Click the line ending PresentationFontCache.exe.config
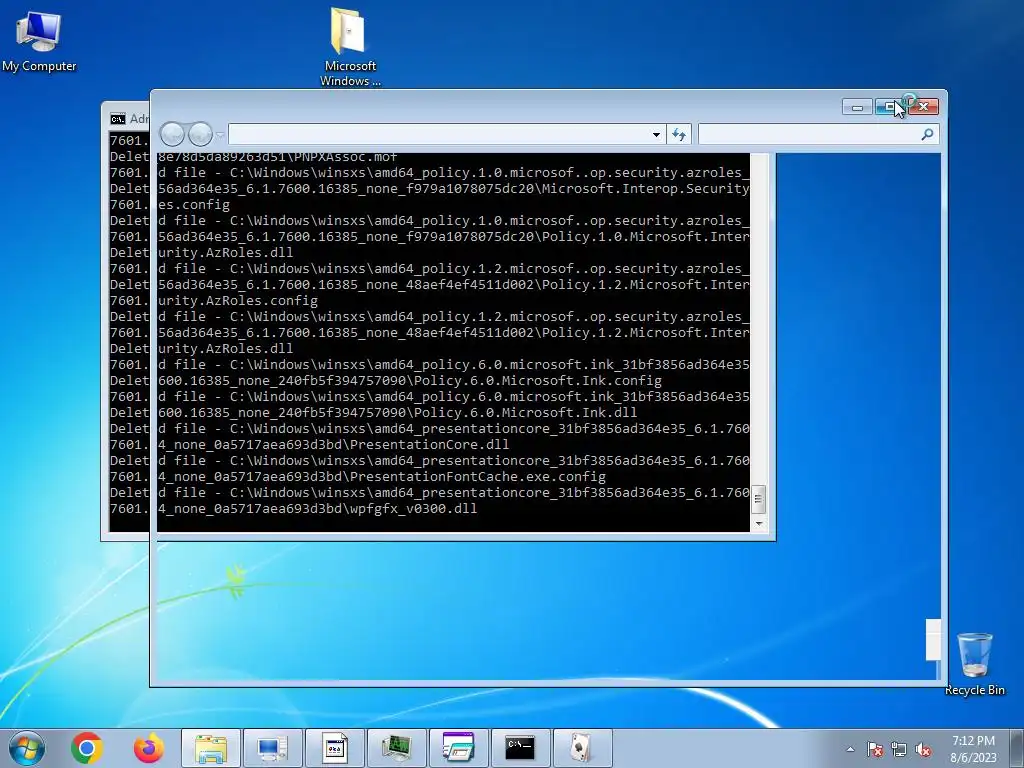 pyautogui.click(x=382, y=477)
